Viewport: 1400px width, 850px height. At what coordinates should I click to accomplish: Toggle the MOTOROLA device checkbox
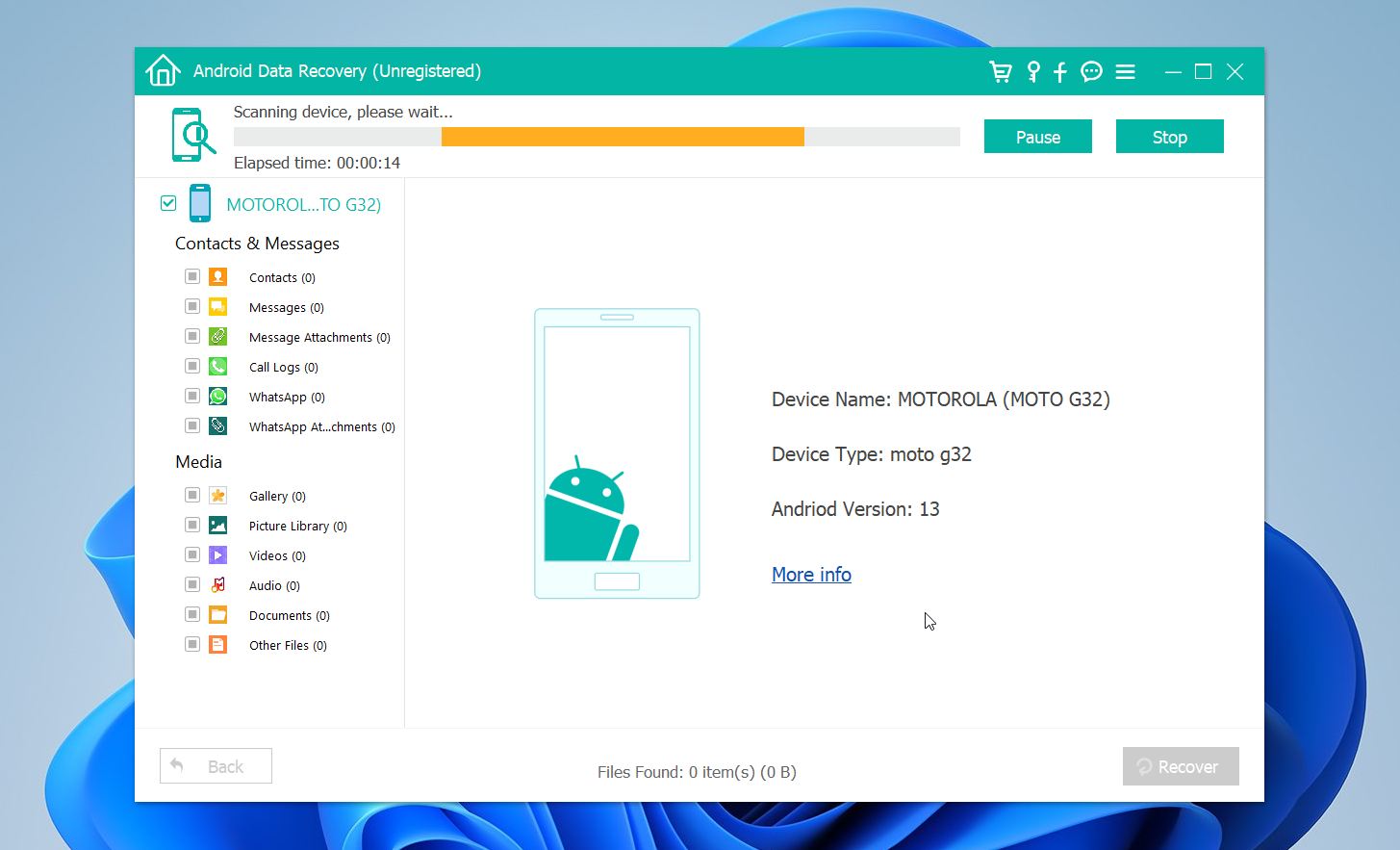tap(168, 203)
